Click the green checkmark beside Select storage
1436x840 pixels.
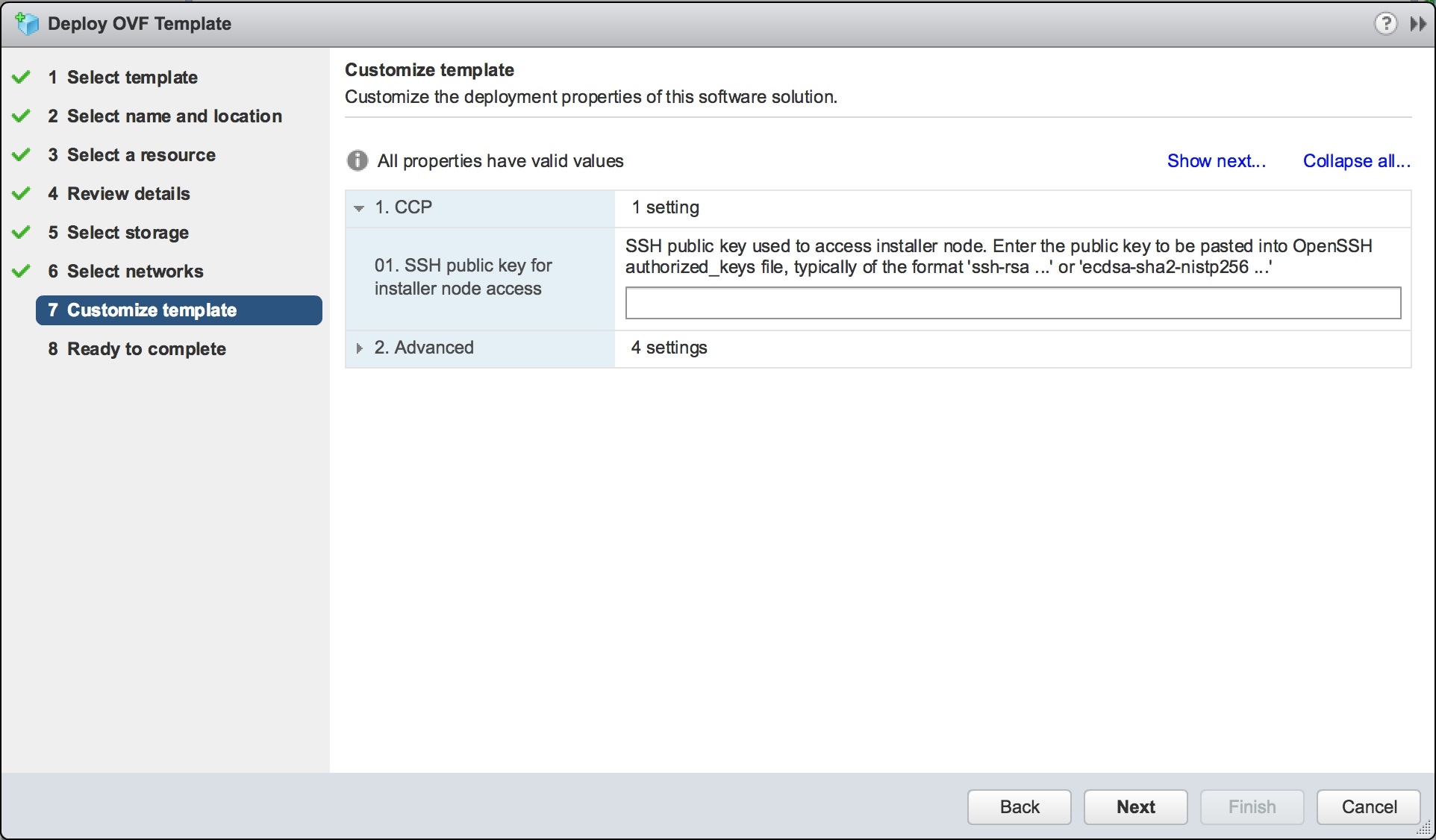click(x=20, y=231)
